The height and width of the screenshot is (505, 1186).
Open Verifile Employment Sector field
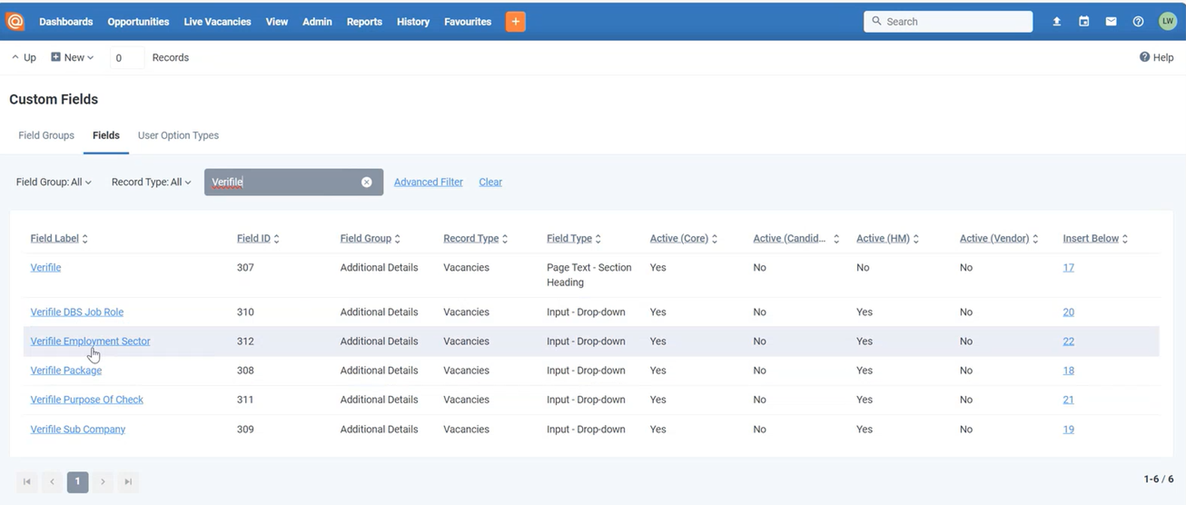tap(90, 342)
